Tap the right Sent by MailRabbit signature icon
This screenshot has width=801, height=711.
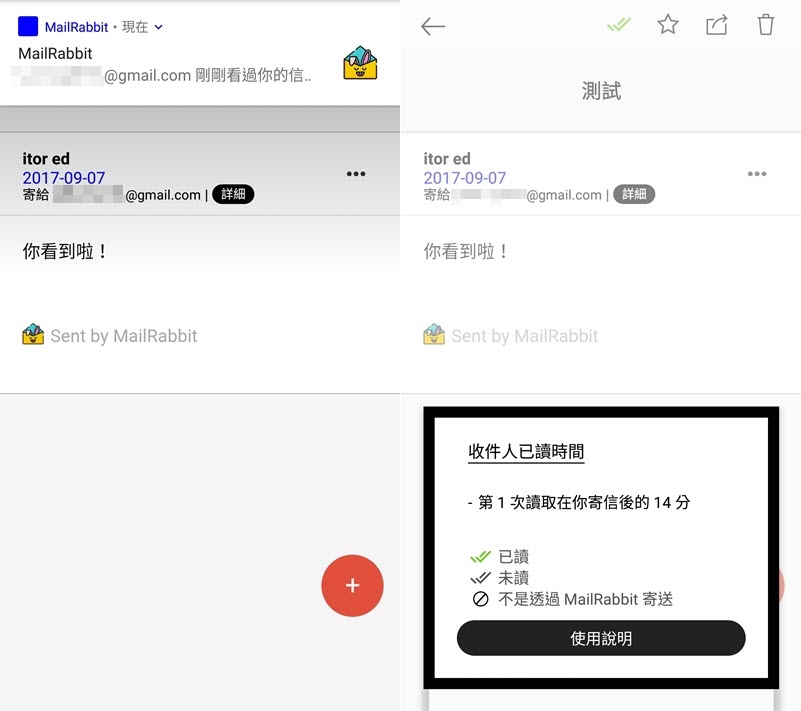coord(434,334)
